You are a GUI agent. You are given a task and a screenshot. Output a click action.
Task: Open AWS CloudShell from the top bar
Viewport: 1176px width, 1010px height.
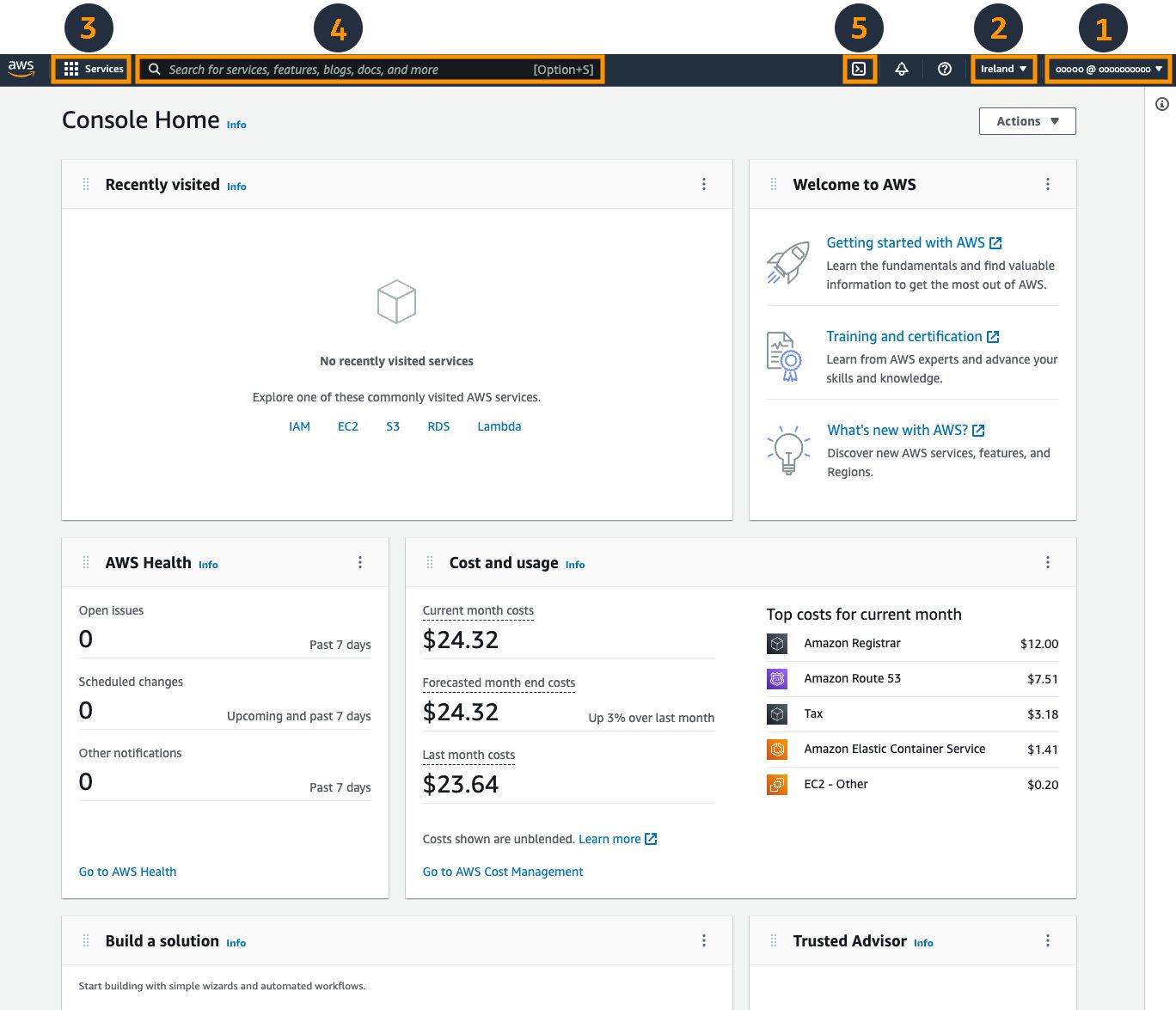tap(860, 69)
